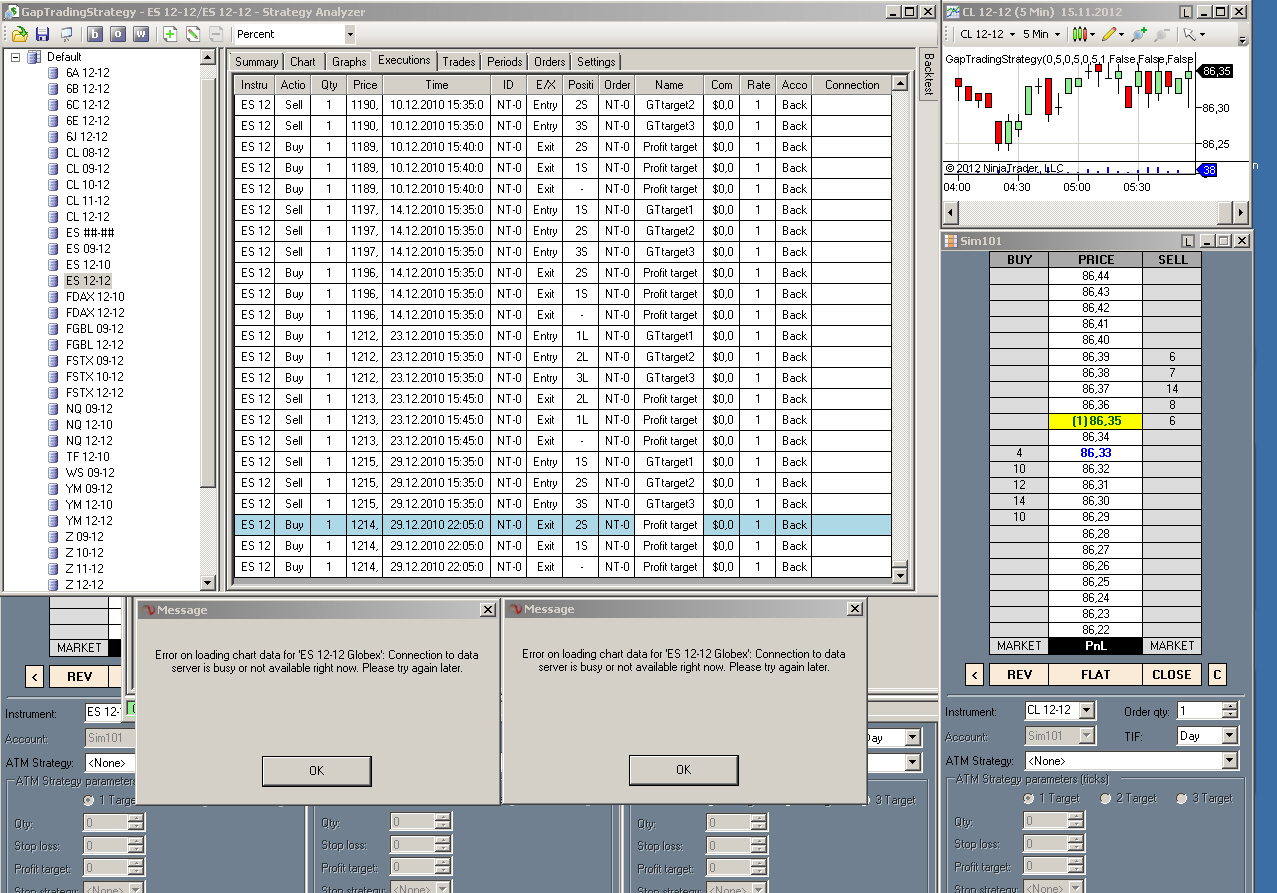Switch to the Summary tab

click(x=257, y=62)
